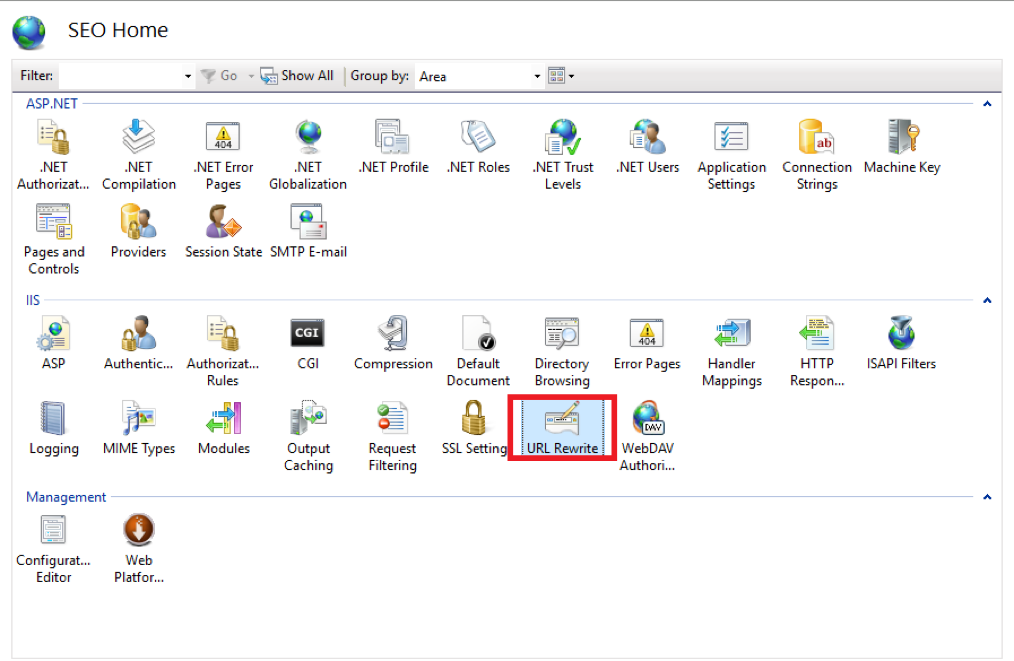Image resolution: width=1014 pixels, height=661 pixels.
Task: Click the ASP.NET group header label
Action: coord(52,103)
